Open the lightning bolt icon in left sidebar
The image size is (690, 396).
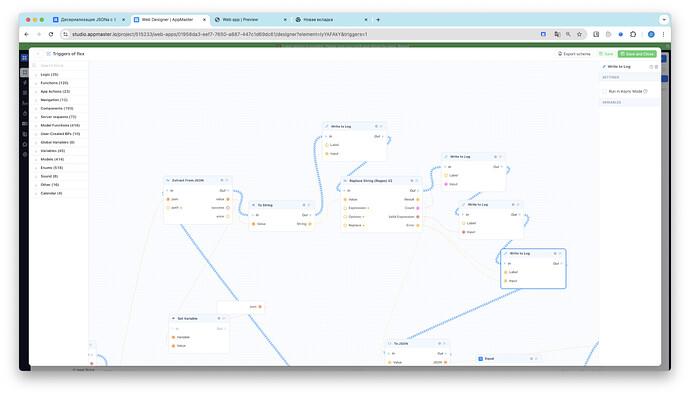pos(25,82)
